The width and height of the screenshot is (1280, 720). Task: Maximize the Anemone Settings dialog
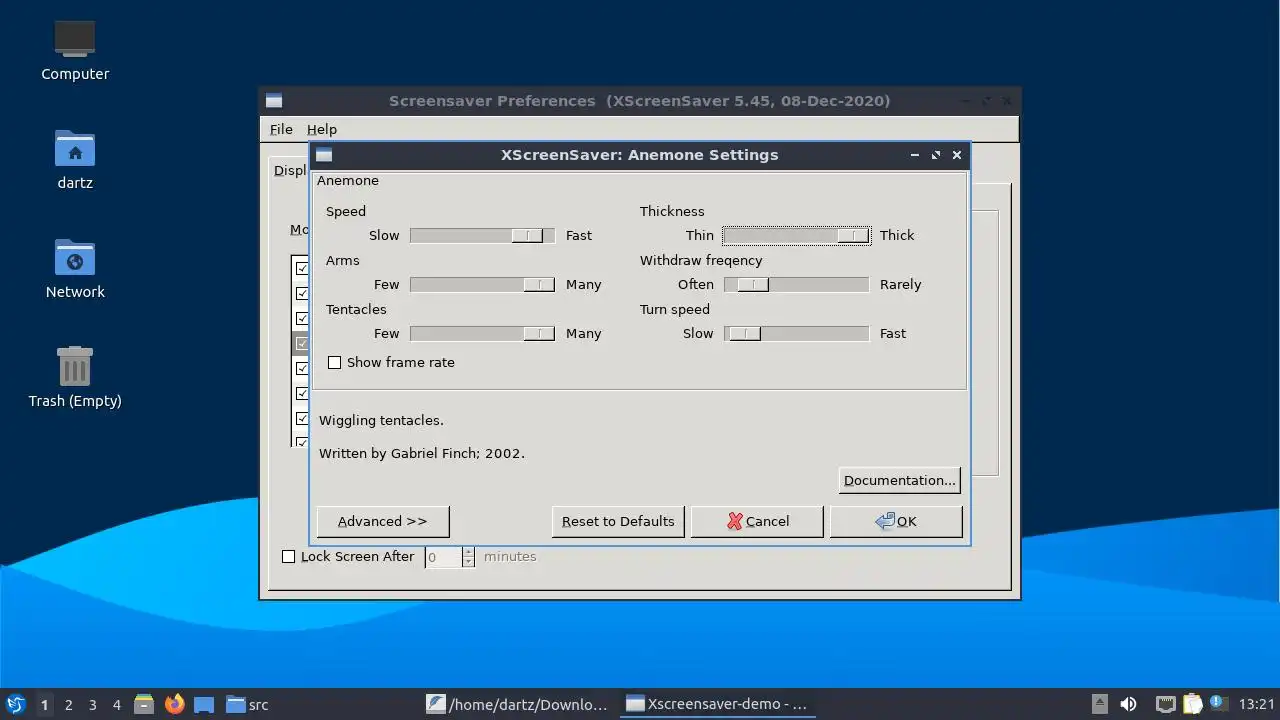pos(936,155)
